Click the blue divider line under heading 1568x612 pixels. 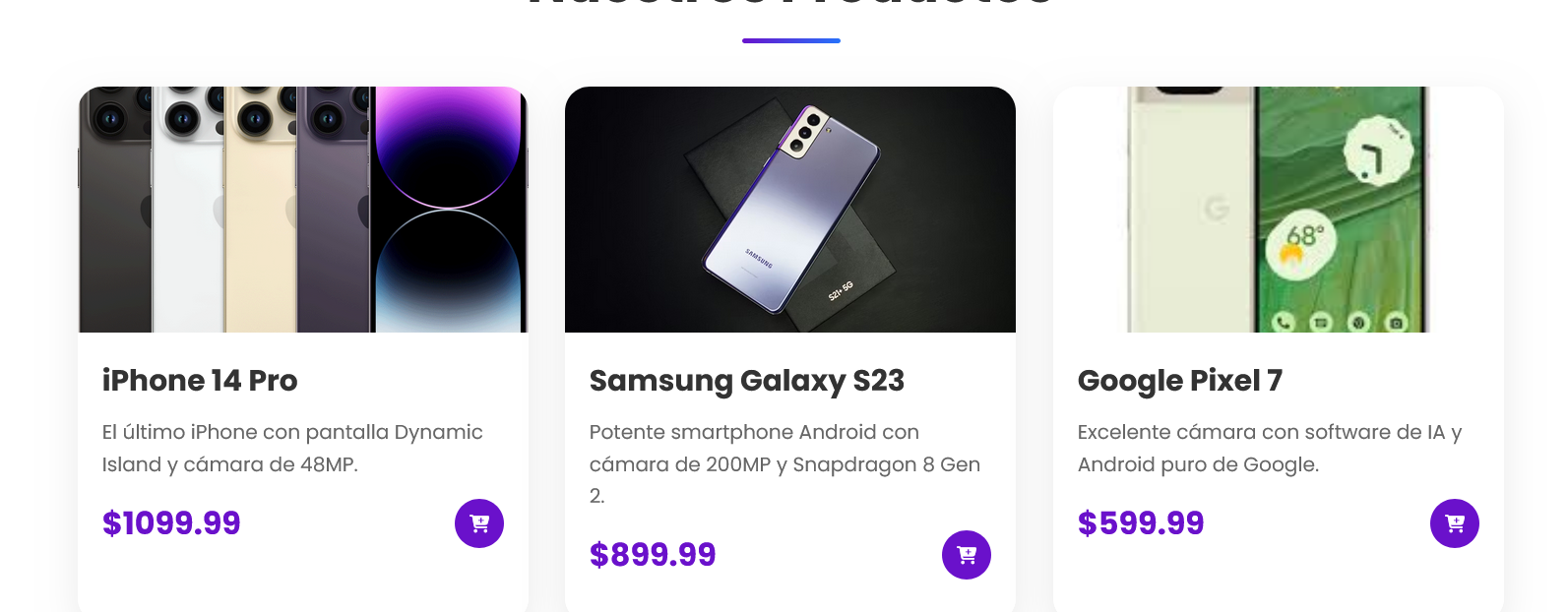pyautogui.click(x=790, y=40)
